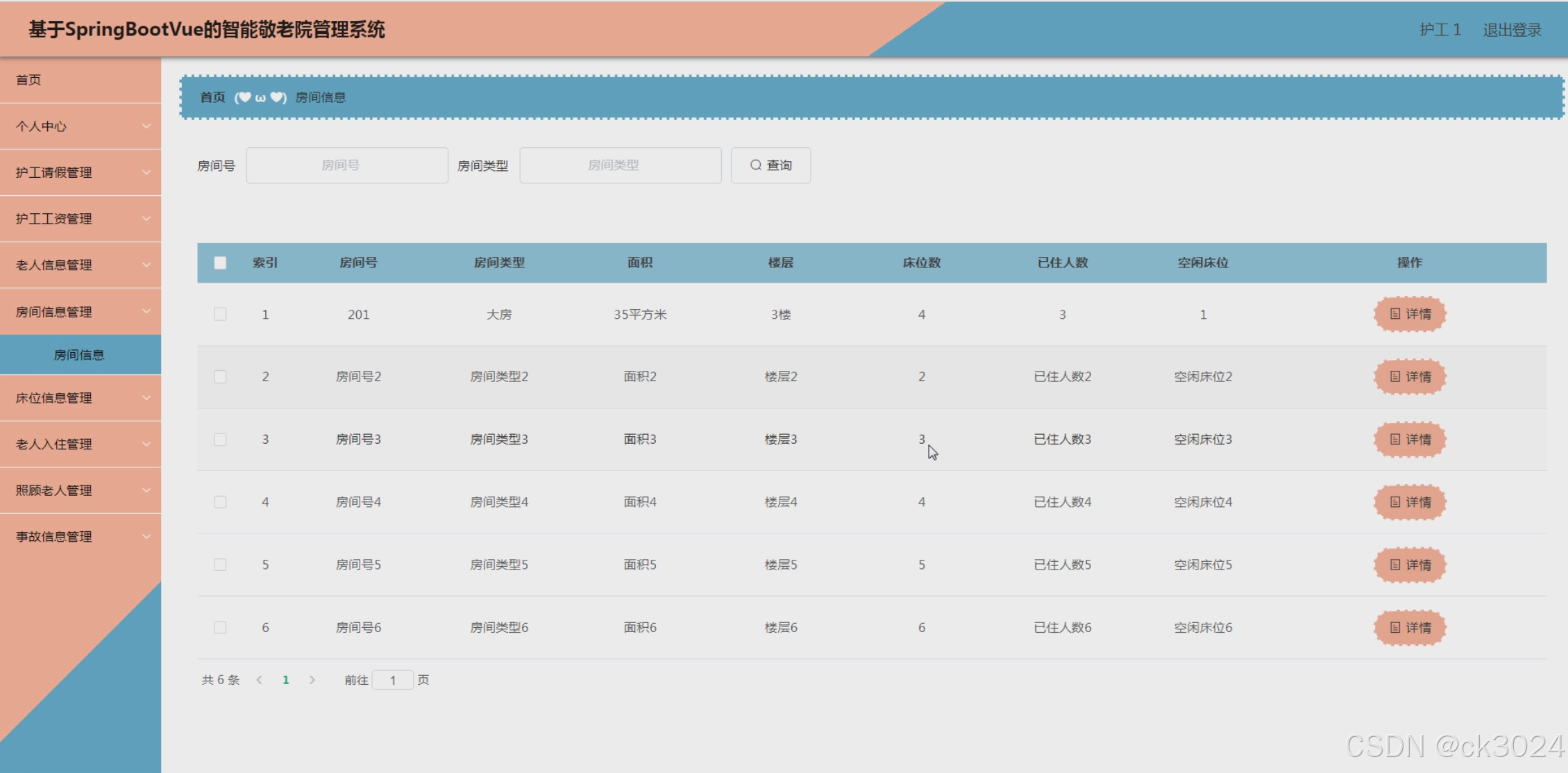Select checkbox for row 房间号5
The height and width of the screenshot is (773, 1568).
(220, 565)
